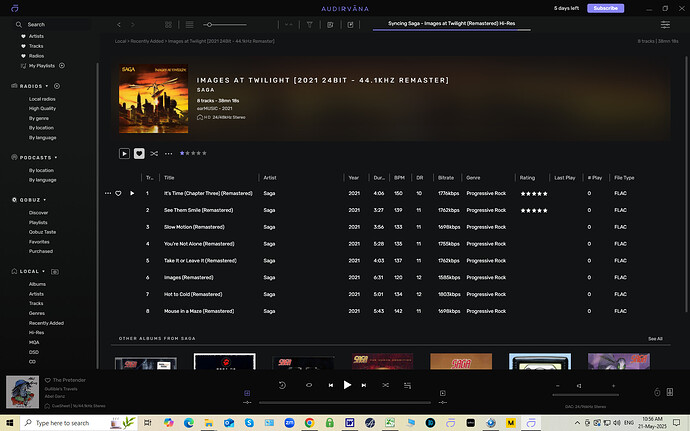This screenshot has height=431, width=690.
Task: Add a radio with plus icon
Action: pos(57,86)
